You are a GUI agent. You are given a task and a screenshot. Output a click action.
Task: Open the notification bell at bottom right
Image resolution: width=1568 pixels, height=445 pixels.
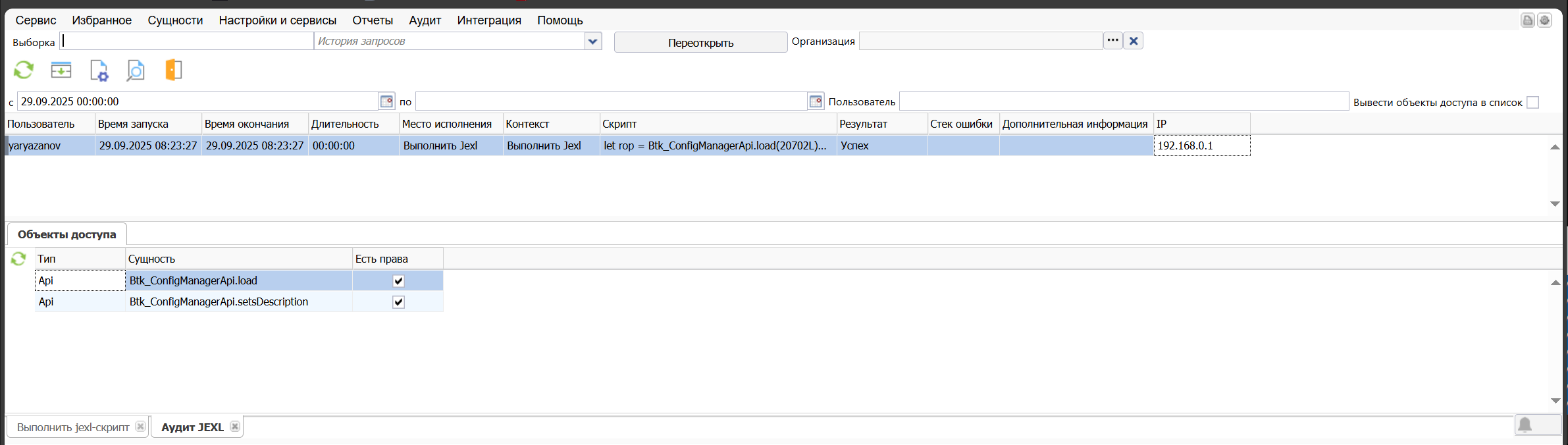pyautogui.click(x=1525, y=425)
